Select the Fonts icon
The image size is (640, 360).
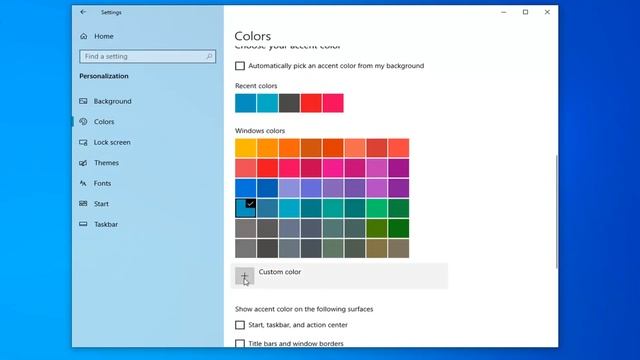[83, 183]
